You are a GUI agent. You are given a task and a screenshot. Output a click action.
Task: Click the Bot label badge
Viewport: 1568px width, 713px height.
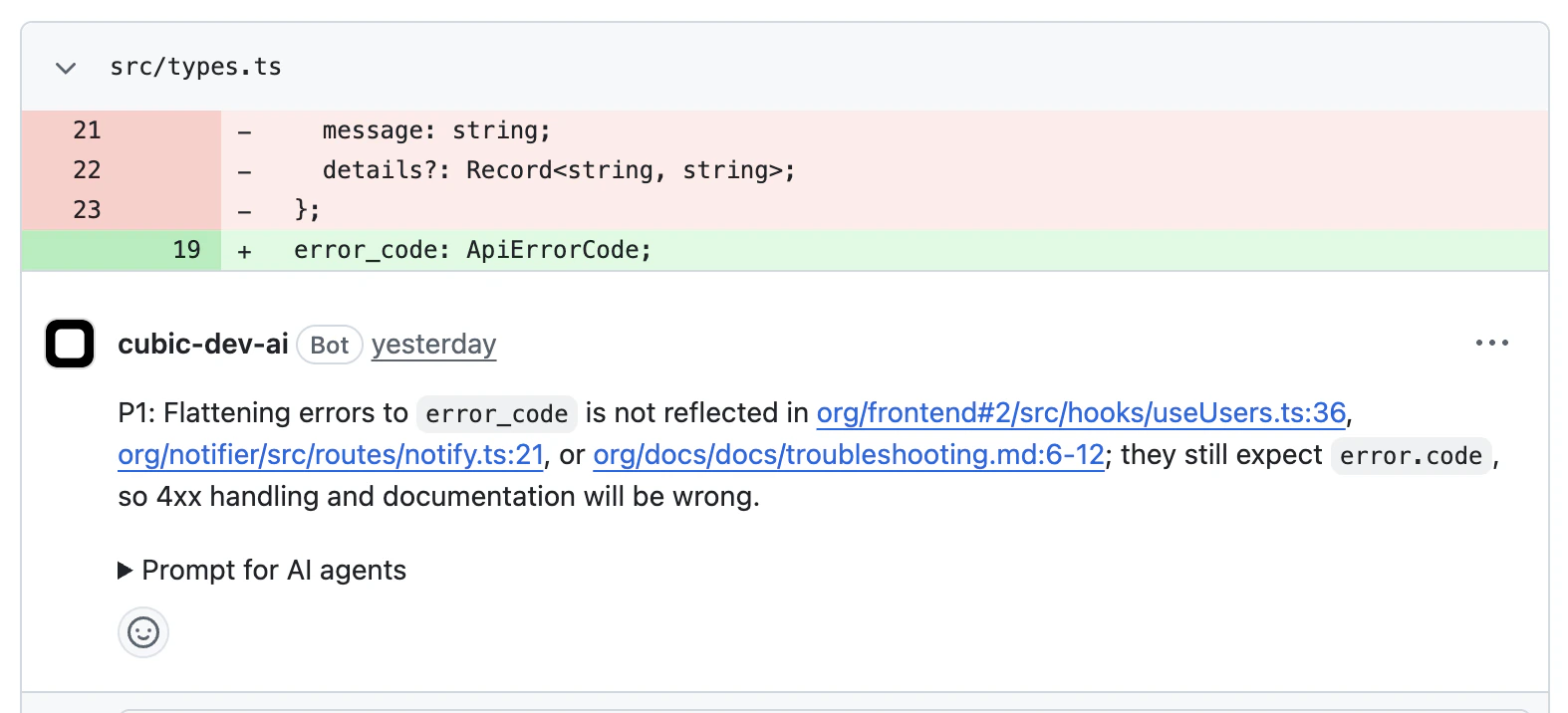pos(330,345)
